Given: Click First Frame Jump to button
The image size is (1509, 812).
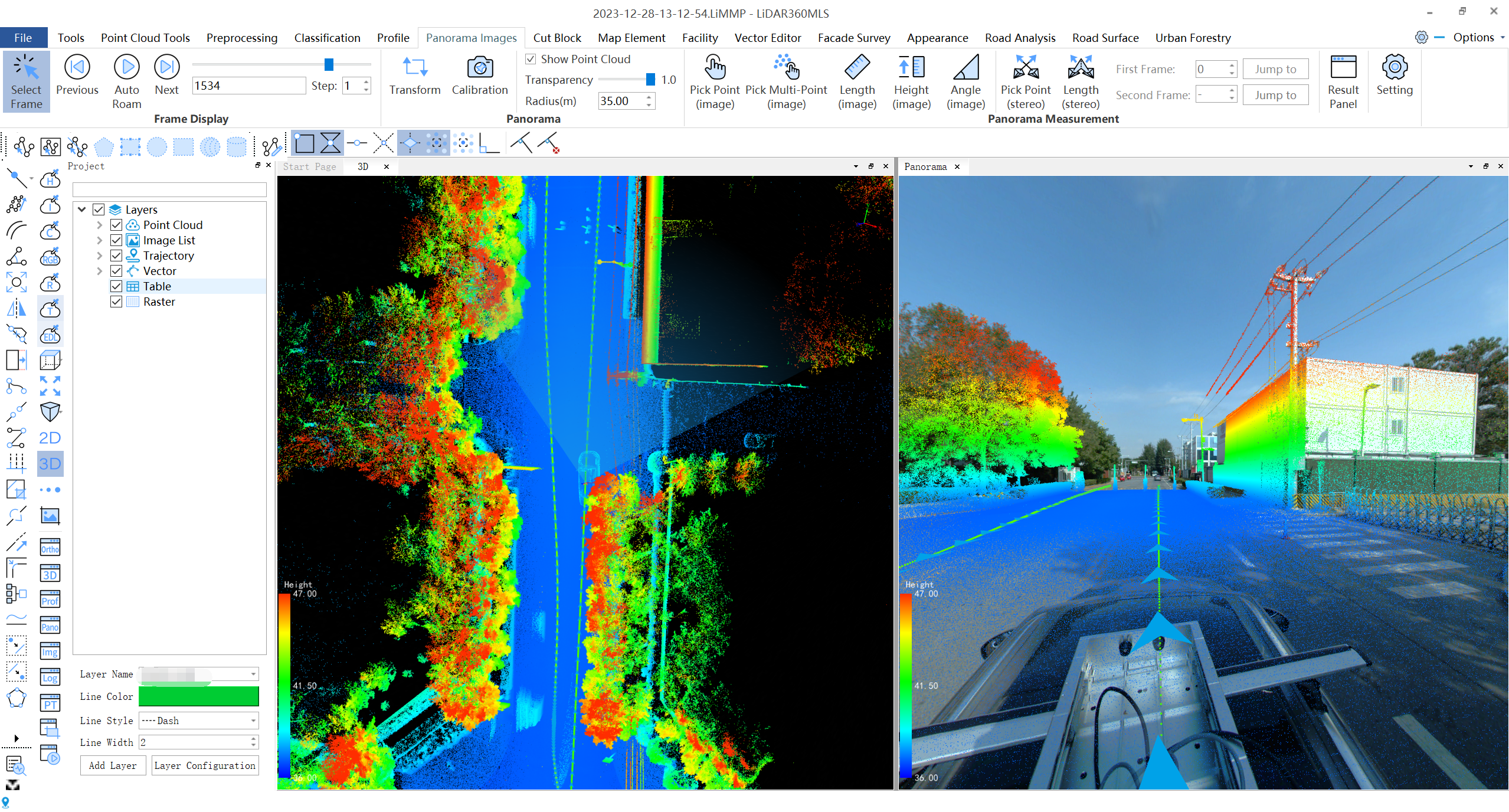Looking at the screenshot, I should click(x=1275, y=69).
